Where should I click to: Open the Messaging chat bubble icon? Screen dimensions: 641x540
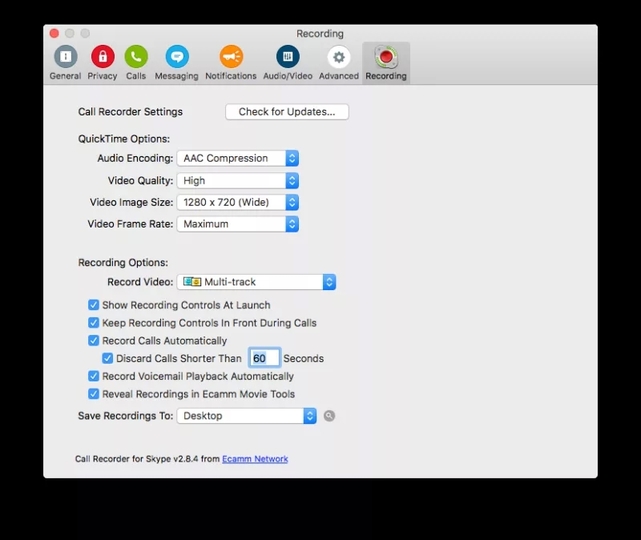click(x=177, y=56)
